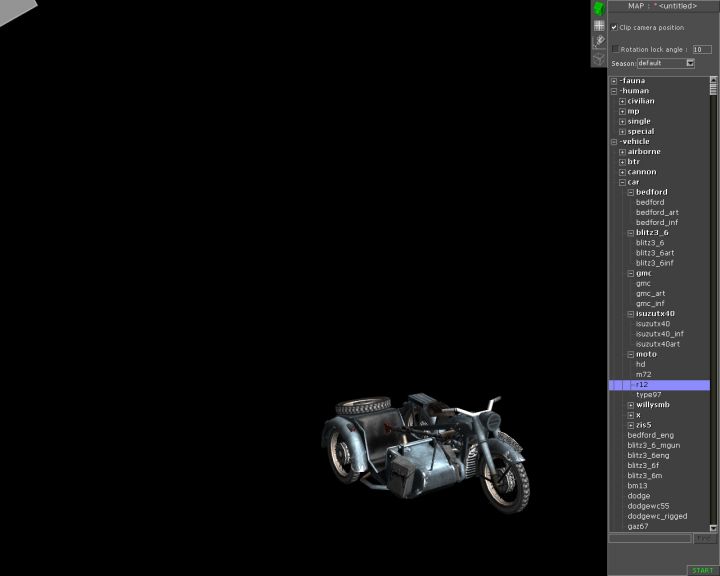The width and height of the screenshot is (720, 576).
Task: Click the wireframe cube icon
Action: coord(599,58)
